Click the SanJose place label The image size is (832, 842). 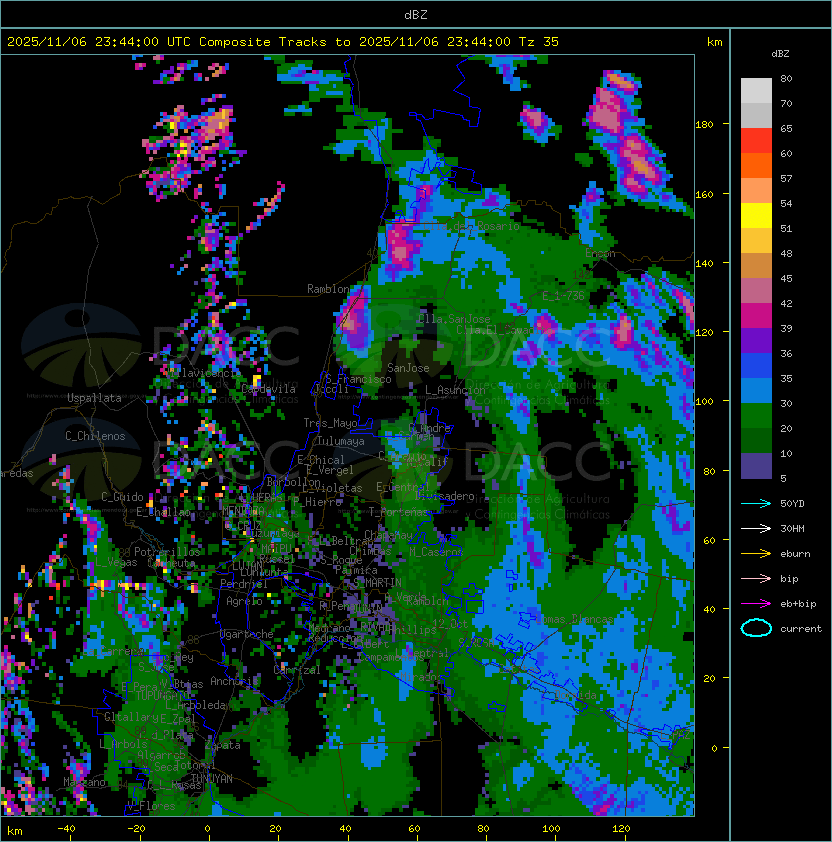tap(408, 368)
